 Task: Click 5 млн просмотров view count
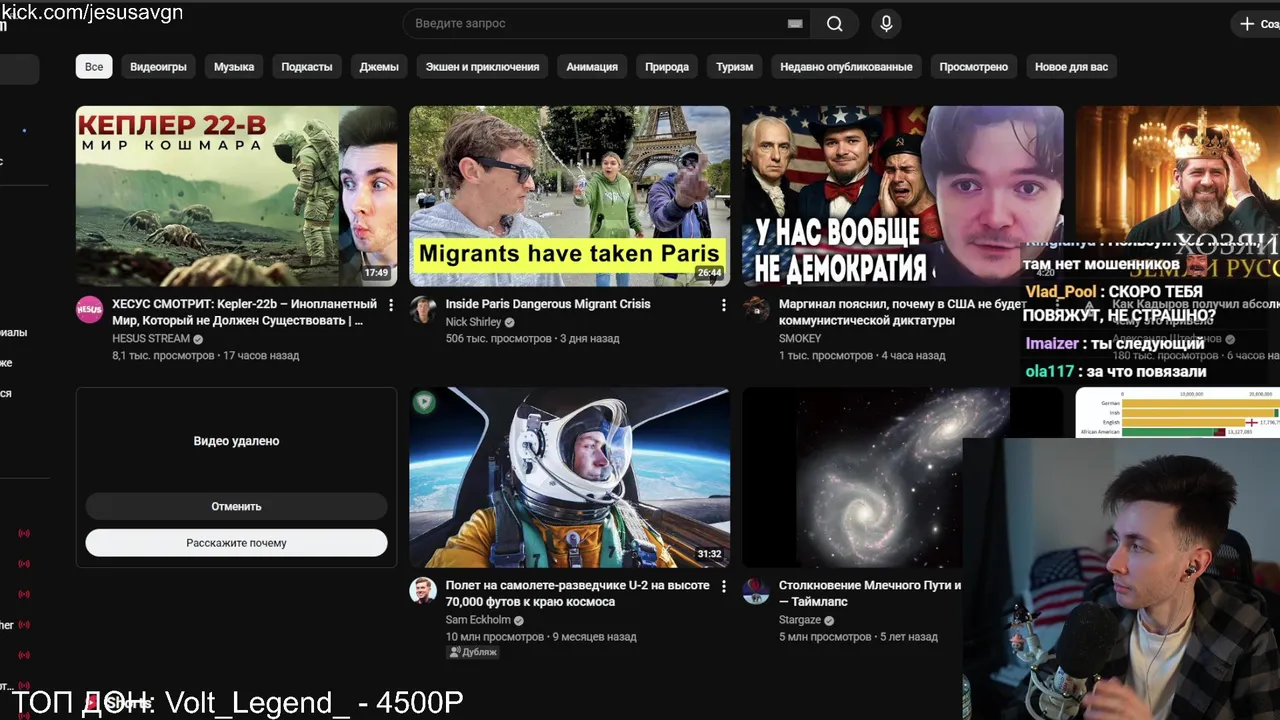point(824,637)
